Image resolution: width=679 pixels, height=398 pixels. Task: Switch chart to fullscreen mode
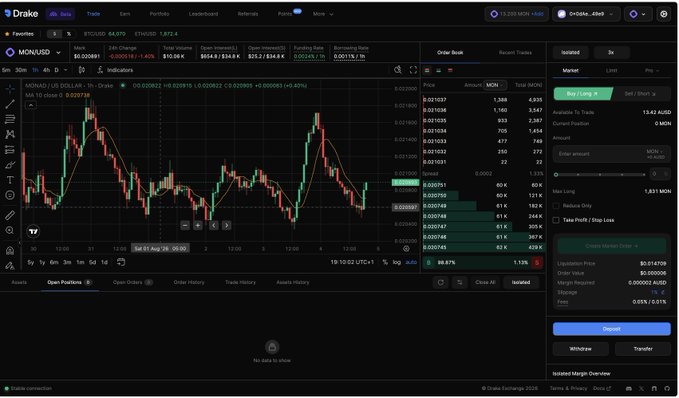tap(413, 70)
